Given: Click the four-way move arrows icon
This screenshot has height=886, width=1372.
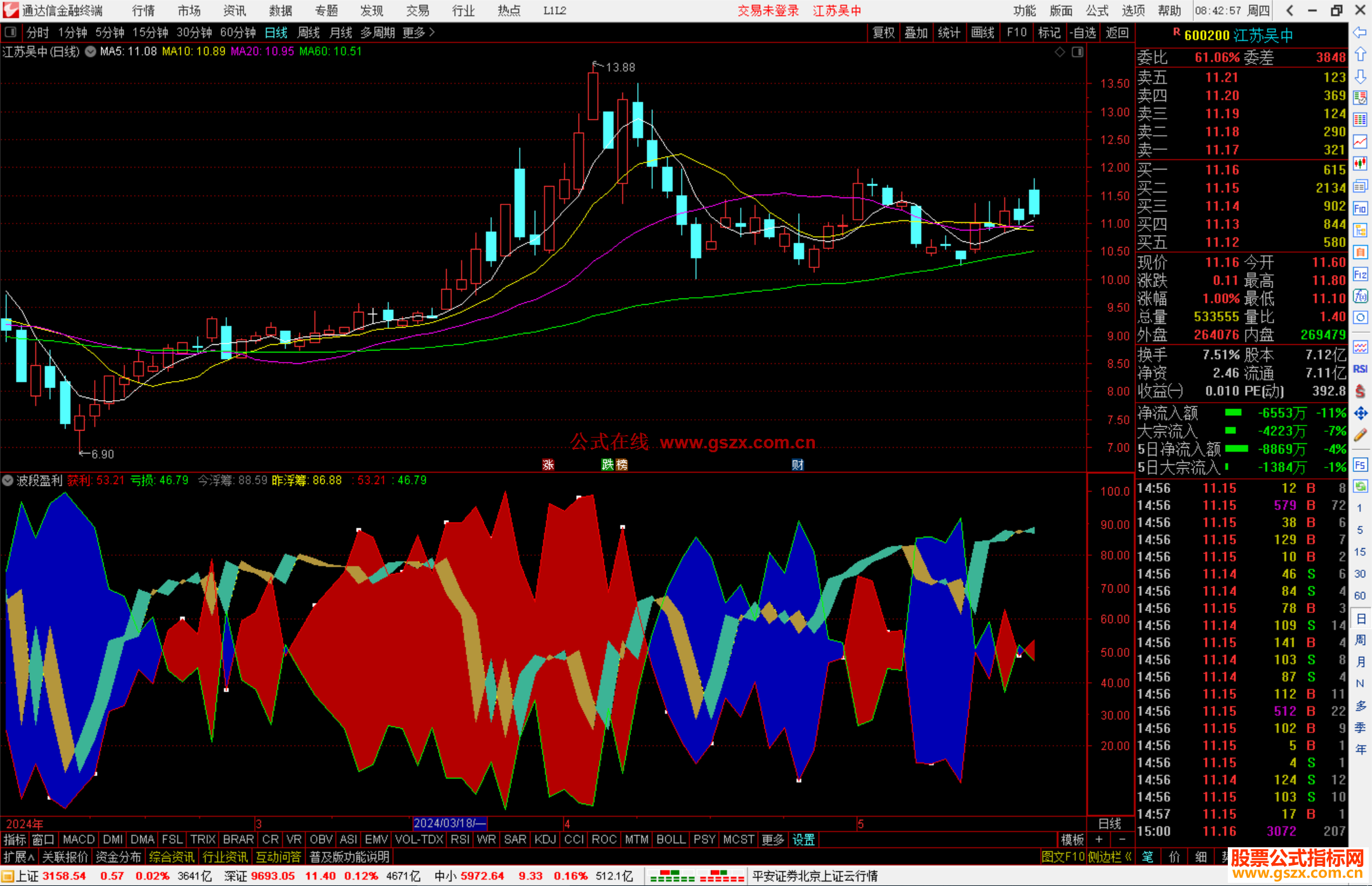Looking at the screenshot, I should (1360, 413).
